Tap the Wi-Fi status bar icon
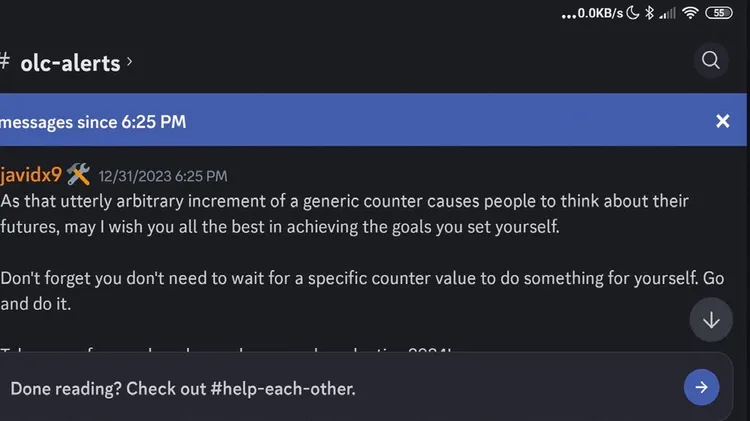The height and width of the screenshot is (421, 750). pyautogui.click(x=690, y=13)
